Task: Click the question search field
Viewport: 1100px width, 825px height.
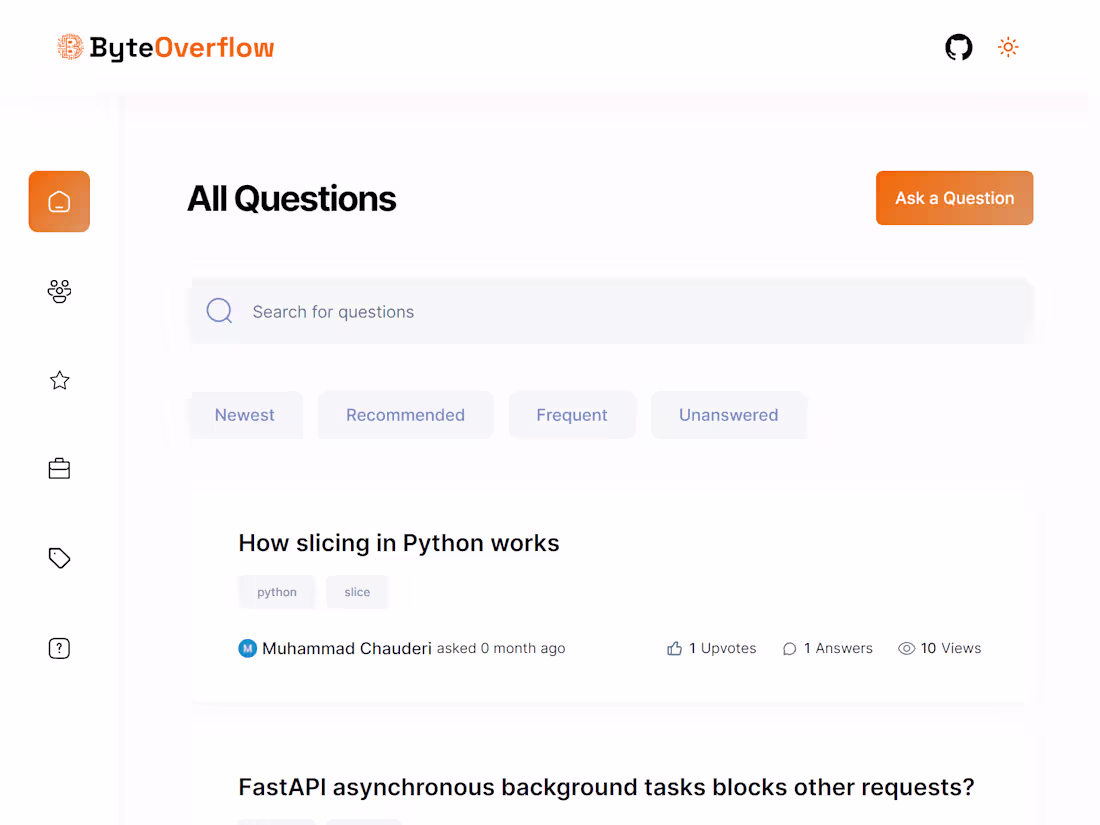Action: tap(610, 310)
